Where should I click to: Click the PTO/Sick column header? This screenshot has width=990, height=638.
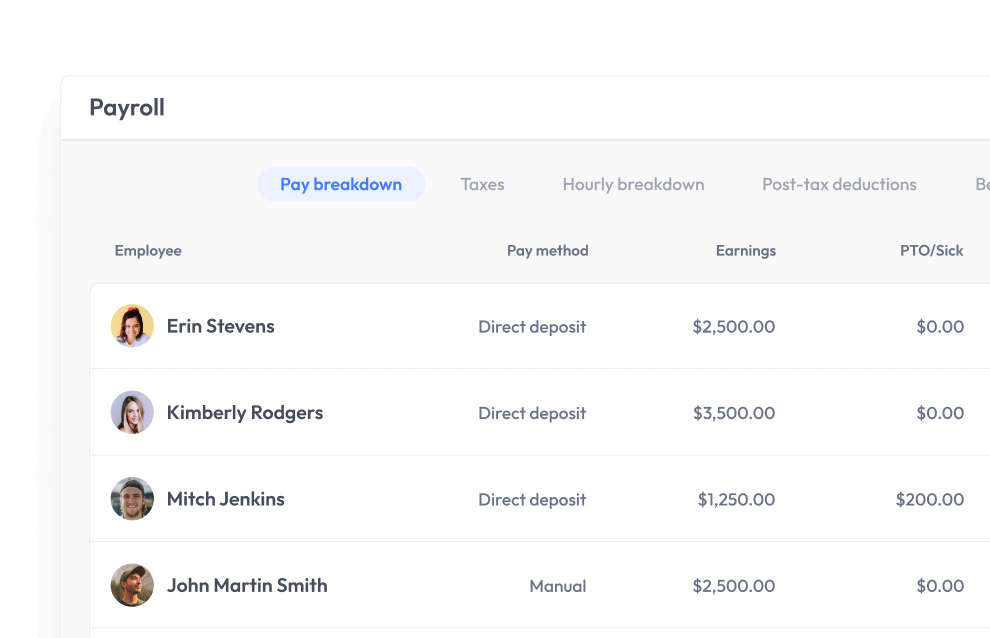tap(931, 250)
